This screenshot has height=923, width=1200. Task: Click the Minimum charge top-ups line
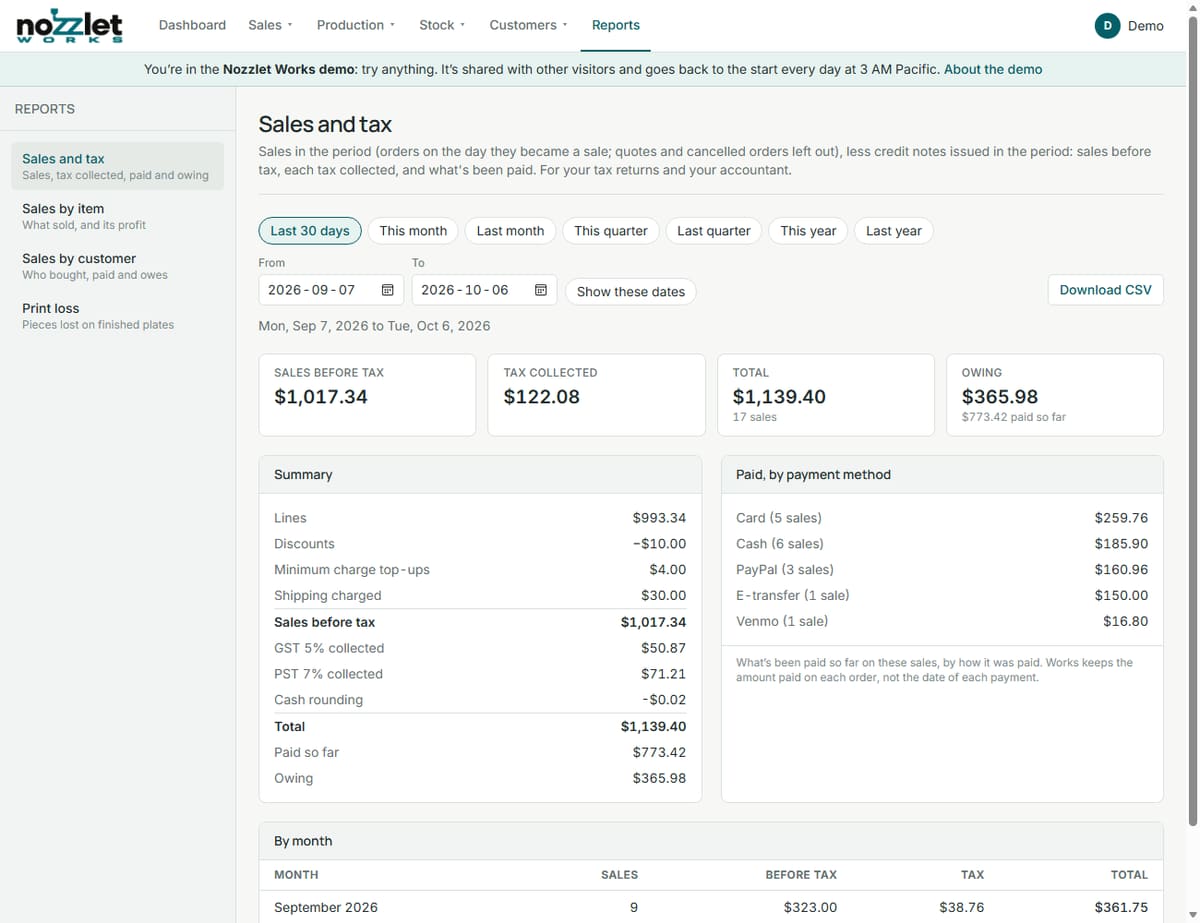point(480,570)
